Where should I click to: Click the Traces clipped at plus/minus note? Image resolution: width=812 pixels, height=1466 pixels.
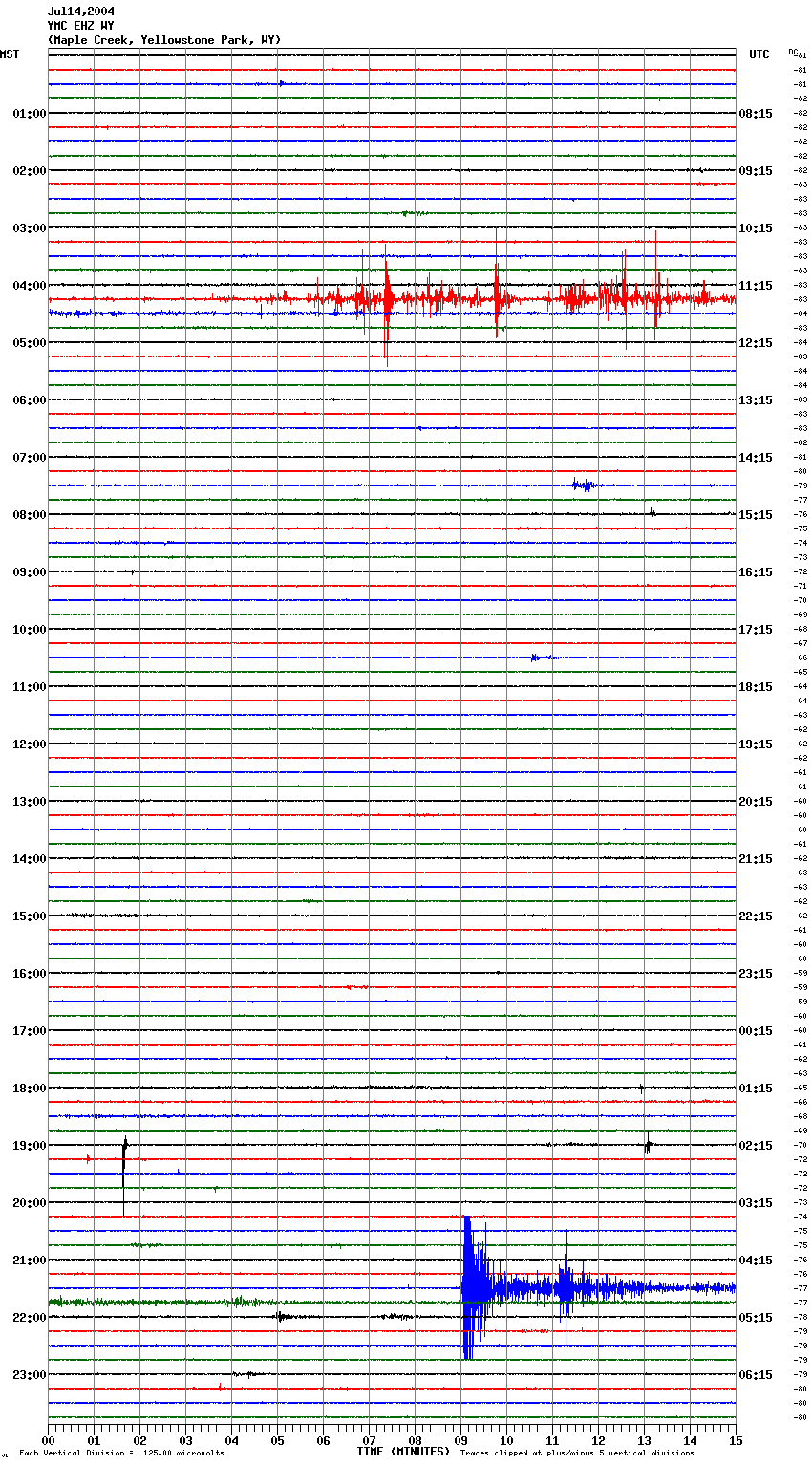click(577, 1454)
